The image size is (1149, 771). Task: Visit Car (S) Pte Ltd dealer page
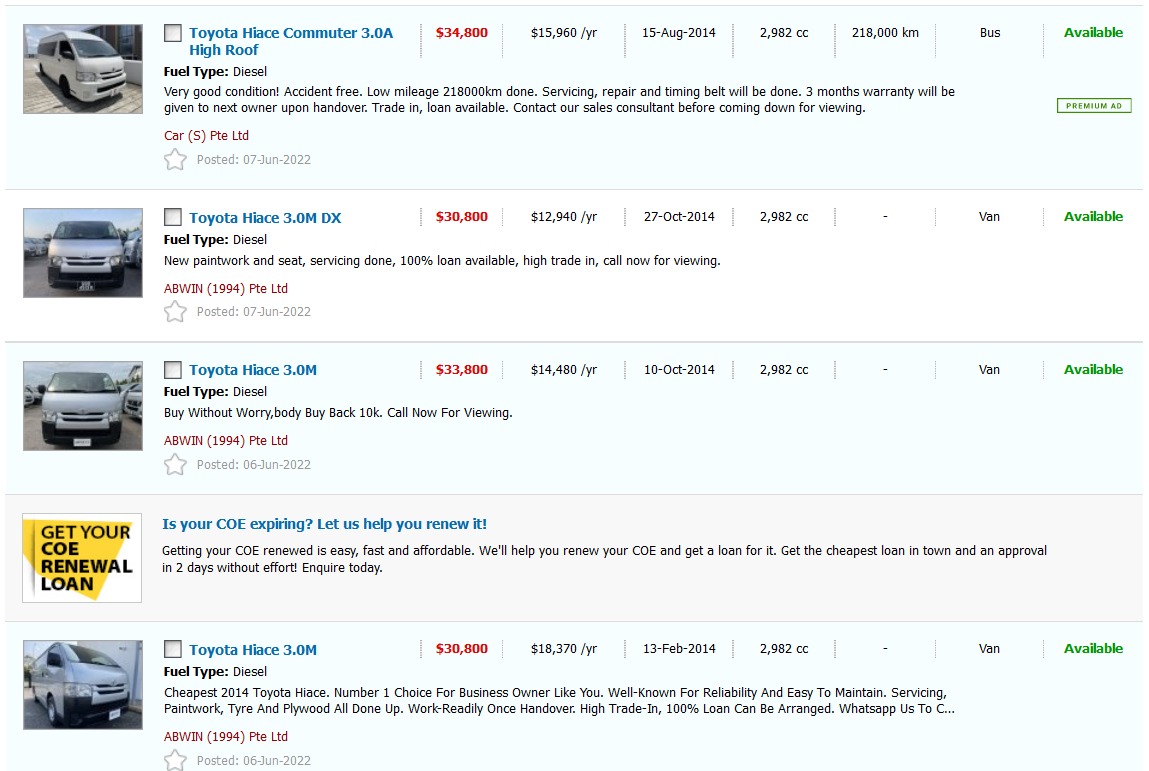206,136
